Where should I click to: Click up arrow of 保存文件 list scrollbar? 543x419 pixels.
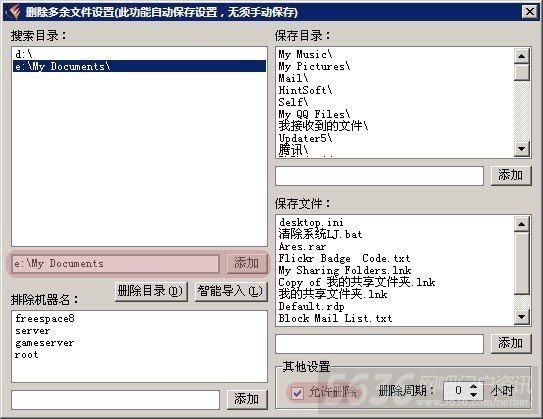522,224
